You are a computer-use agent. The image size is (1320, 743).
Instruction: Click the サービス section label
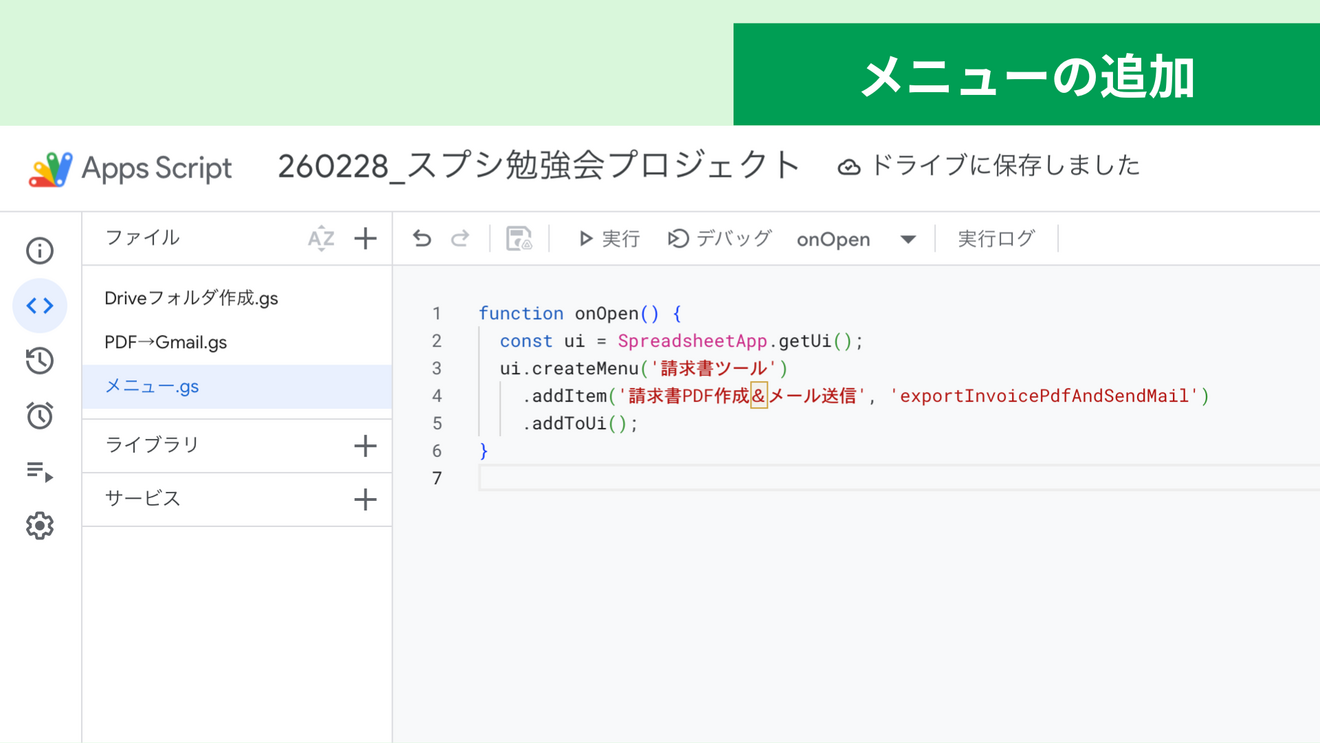pos(142,499)
